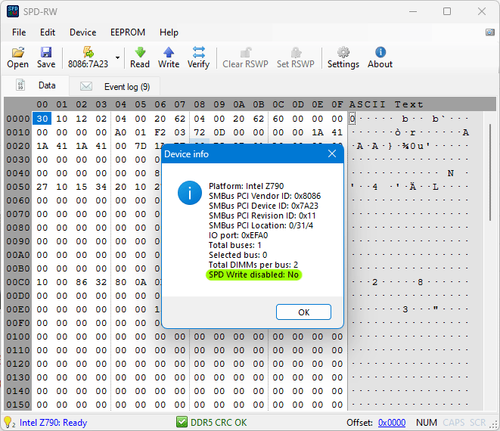Click the CAPS indicator in the status bar

pyautogui.click(x=453, y=423)
